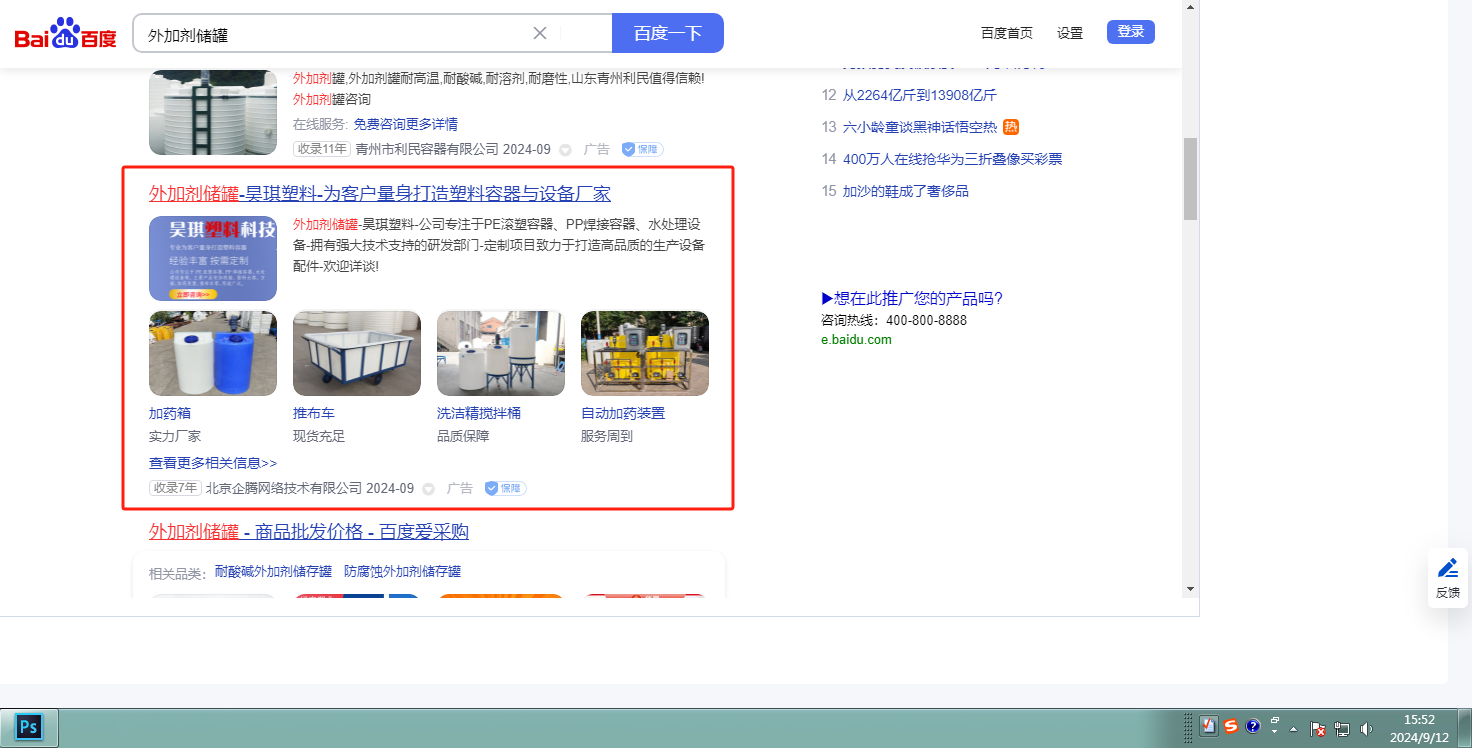
Task: Click the scrollbar down arrow
Action: pyautogui.click(x=1190, y=588)
